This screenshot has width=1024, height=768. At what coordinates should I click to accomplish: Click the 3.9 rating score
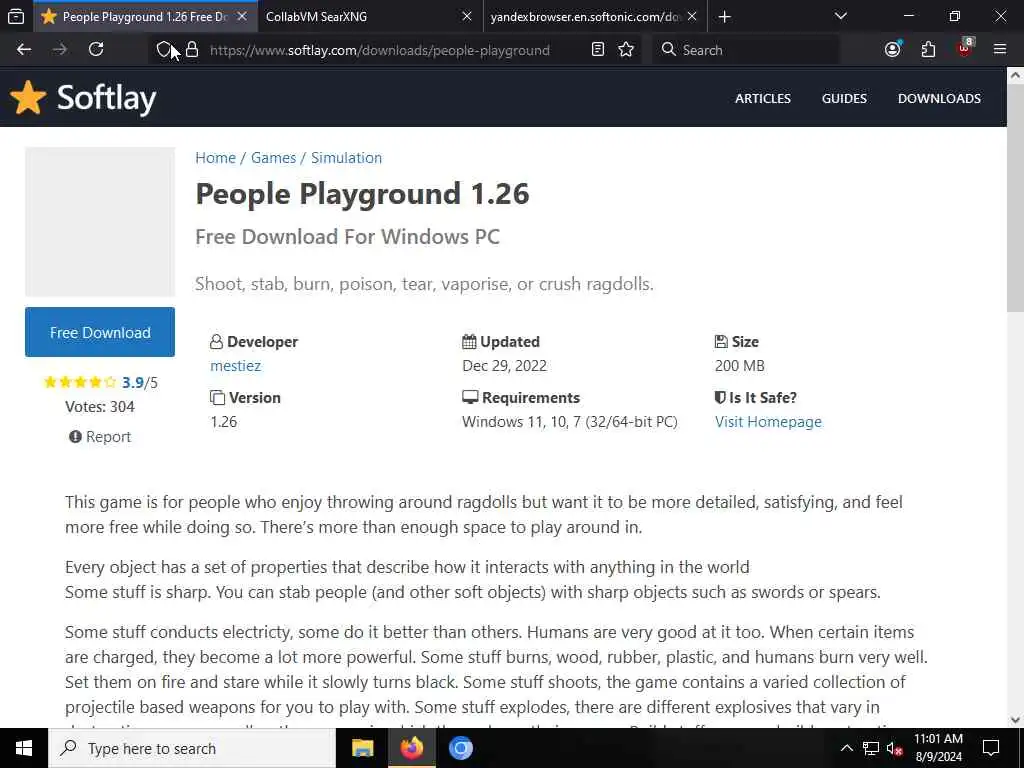click(x=133, y=383)
